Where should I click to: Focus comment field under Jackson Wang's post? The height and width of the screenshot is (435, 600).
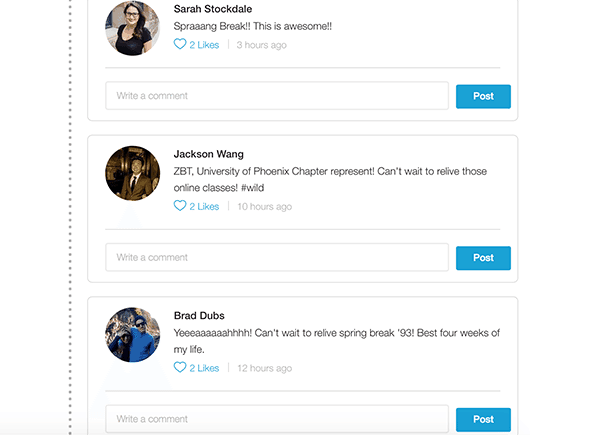277,257
